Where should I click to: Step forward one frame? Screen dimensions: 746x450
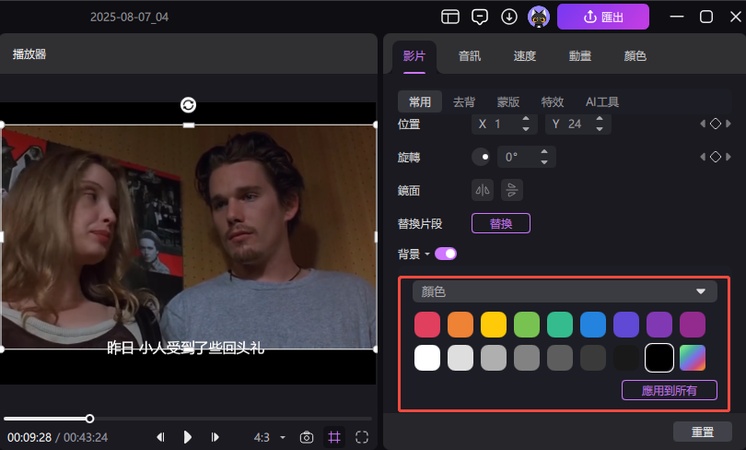coord(215,437)
